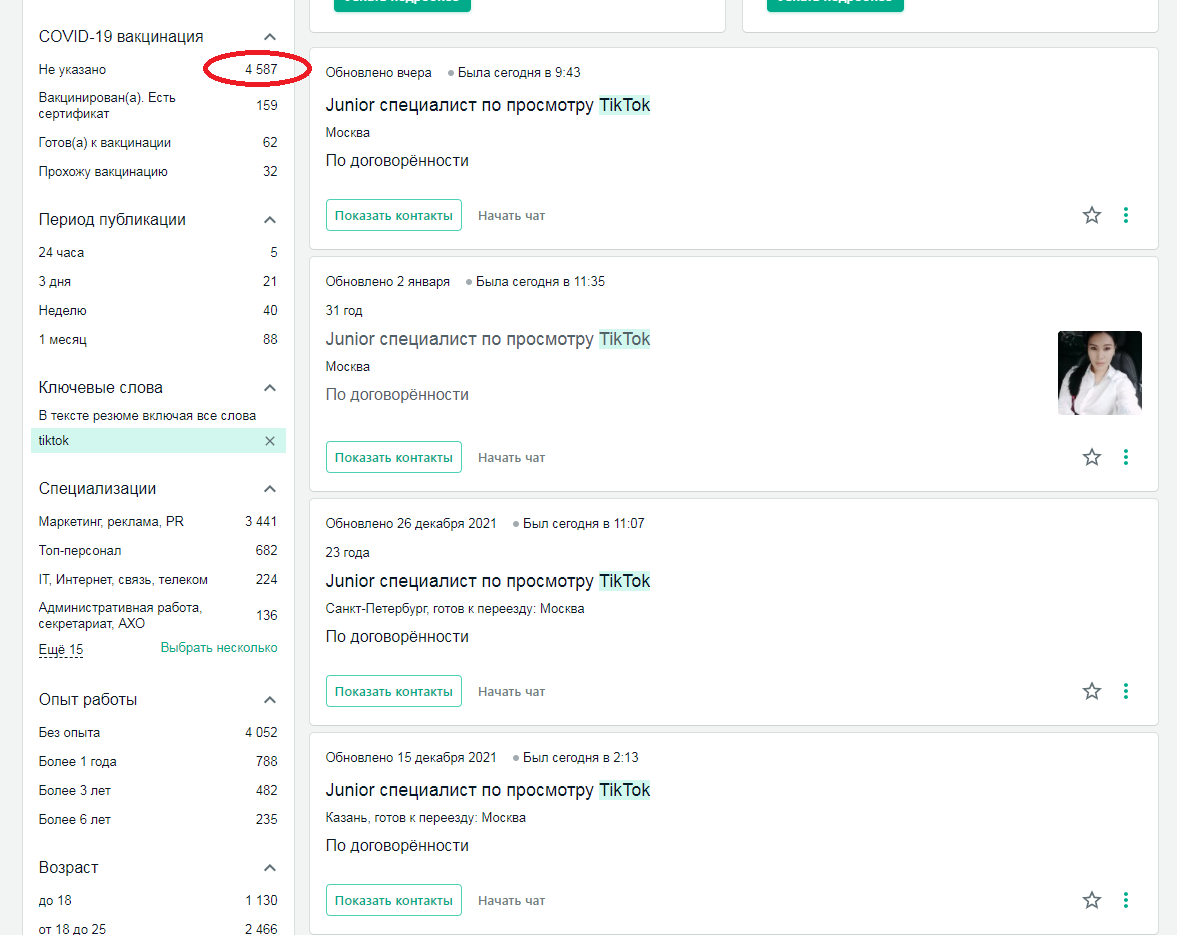The width and height of the screenshot is (1177, 935).
Task: Open the Saint Petersburg candidate's resume title
Action: point(488,581)
